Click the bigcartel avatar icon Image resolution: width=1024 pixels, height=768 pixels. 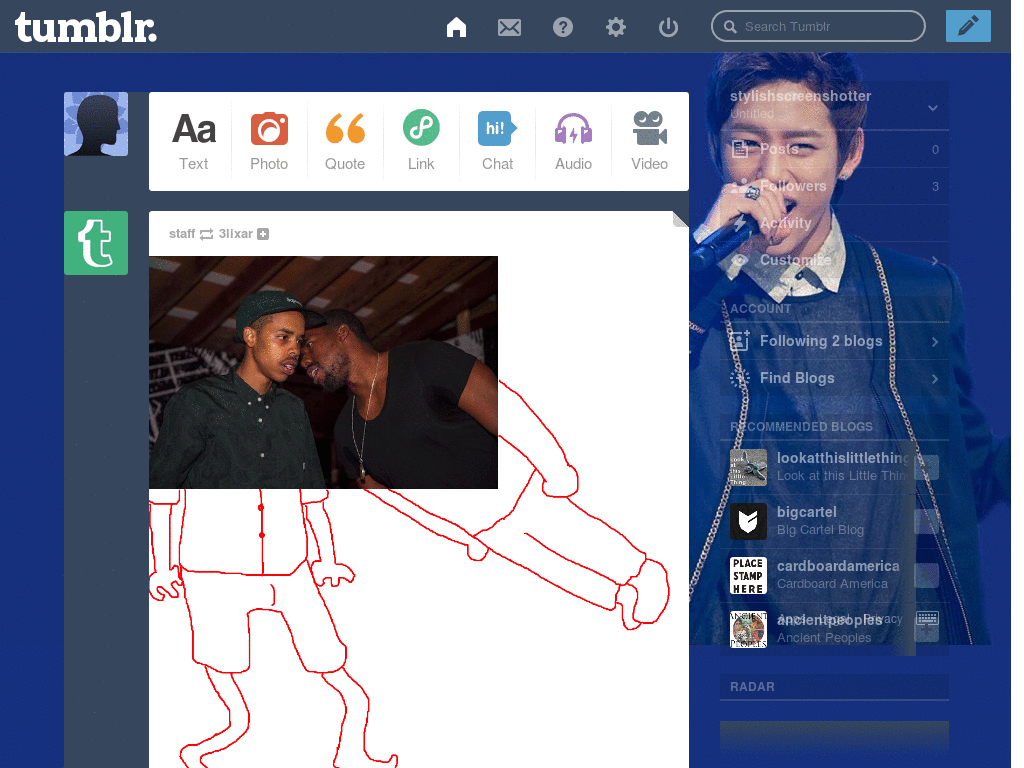tap(748, 521)
